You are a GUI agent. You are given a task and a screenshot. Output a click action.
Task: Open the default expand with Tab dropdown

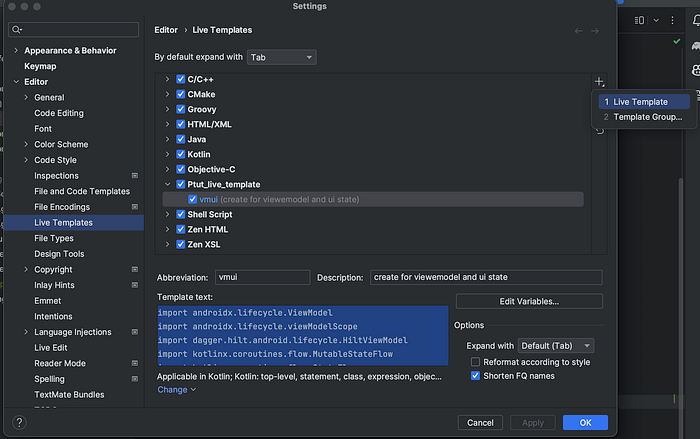282,57
